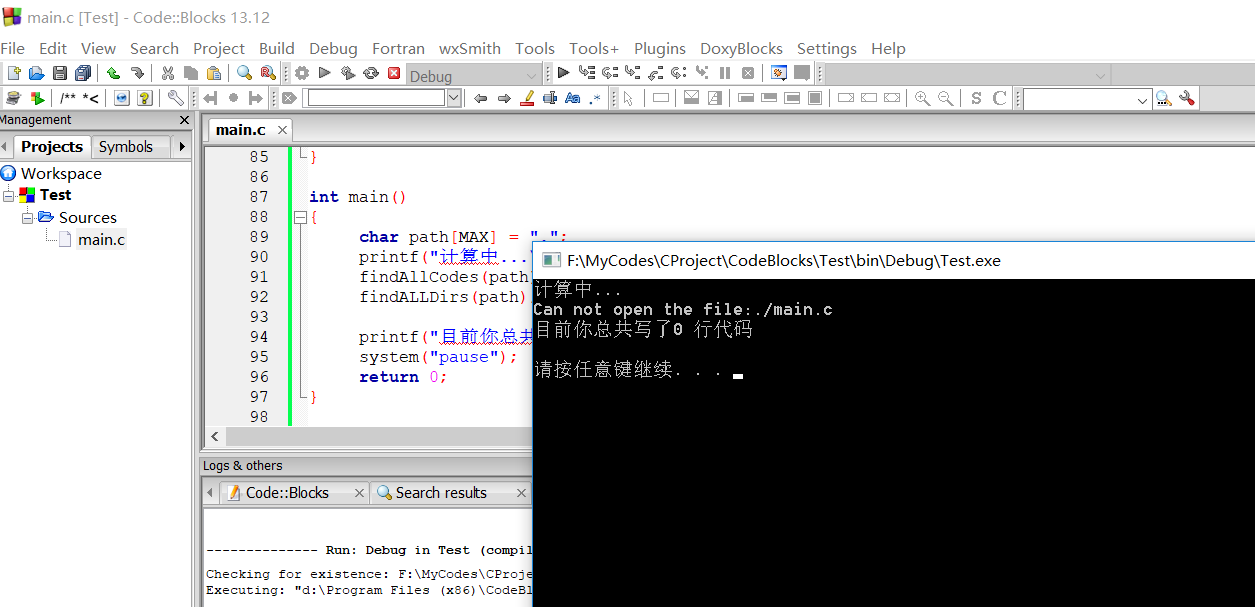Select the Workspace tree item
Image resolution: width=1255 pixels, height=607 pixels.
(x=61, y=173)
